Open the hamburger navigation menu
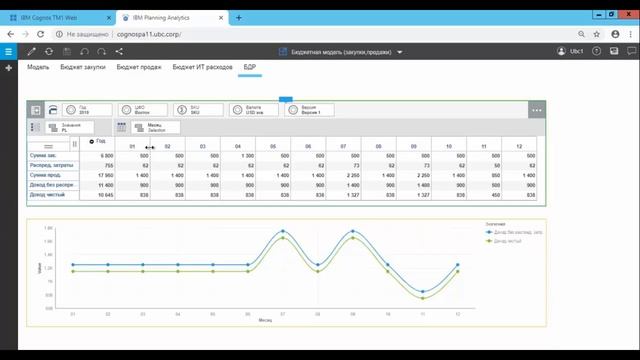This screenshot has width=640, height=360. click(x=9, y=51)
